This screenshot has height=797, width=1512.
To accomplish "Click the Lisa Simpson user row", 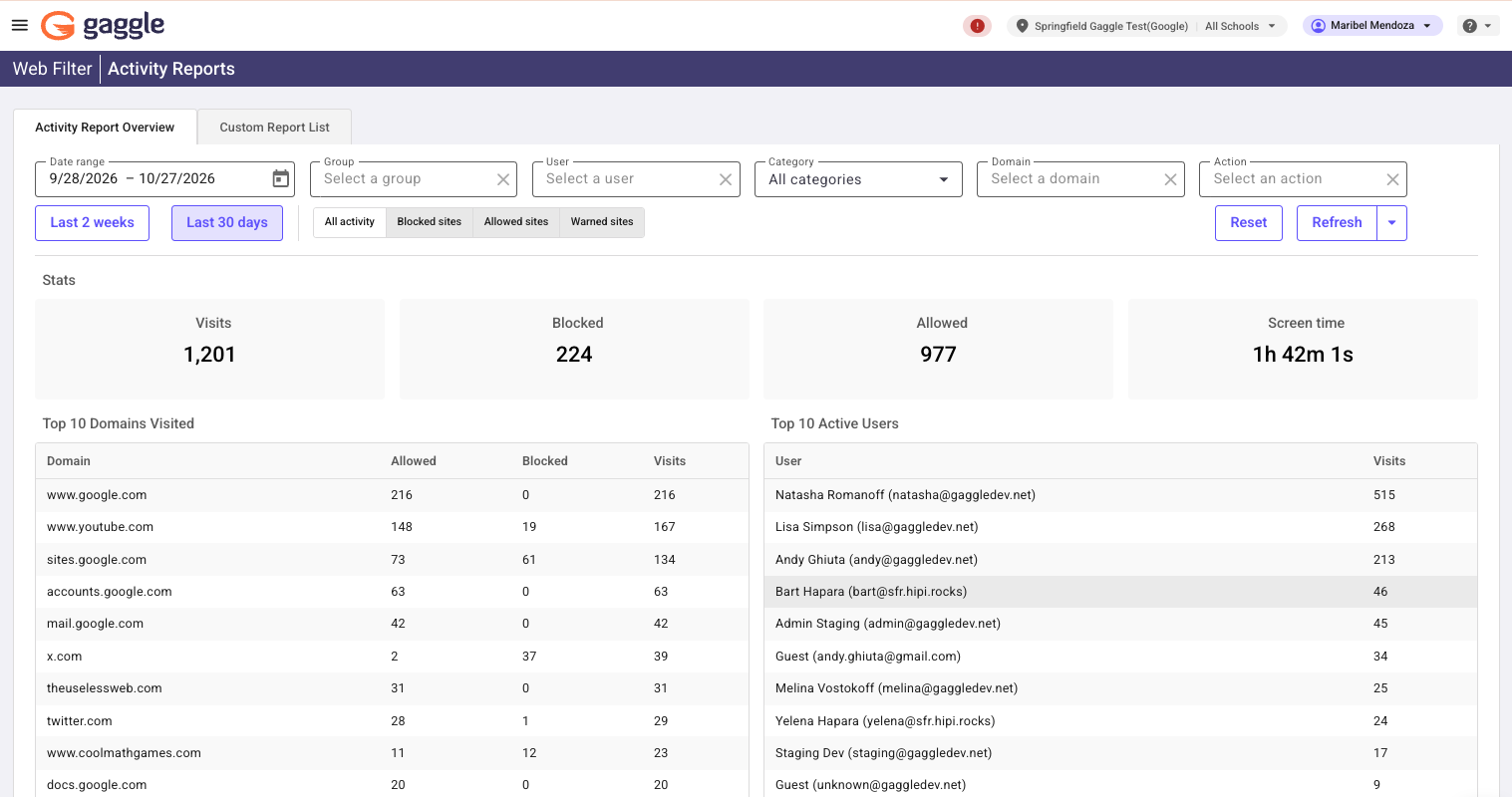I will 1120,527.
